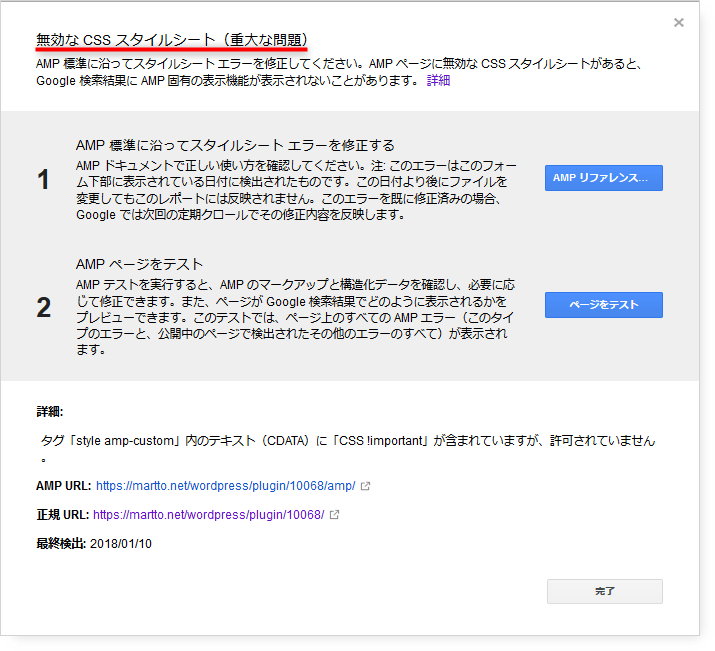The height and width of the screenshot is (651, 715).
Task: Click the 詳細: section label
Action: [50, 411]
